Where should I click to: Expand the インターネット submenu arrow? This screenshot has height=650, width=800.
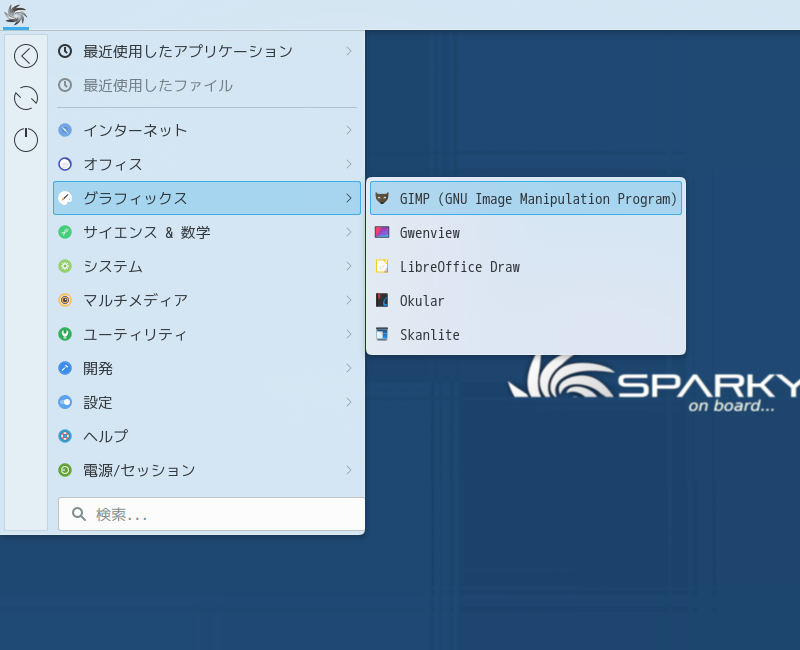(x=349, y=130)
